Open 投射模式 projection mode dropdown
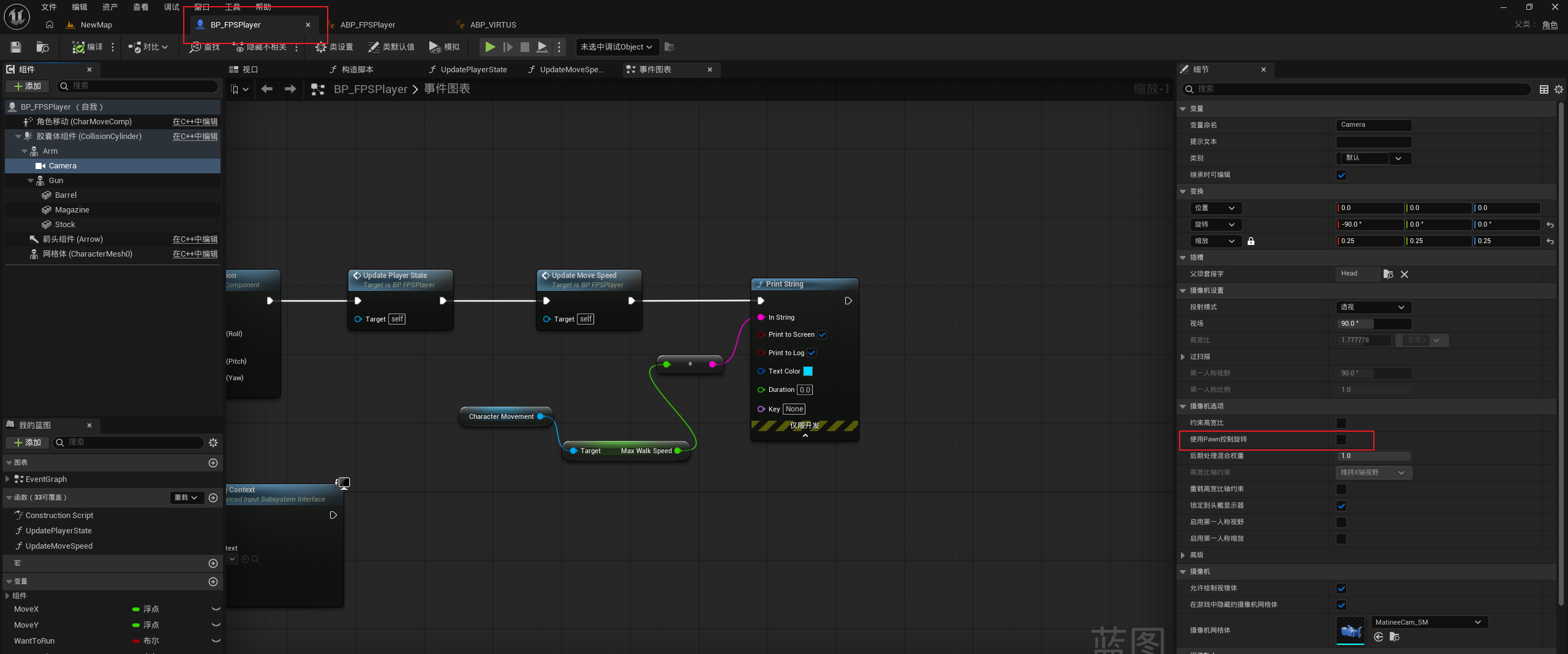Screen dimensions: 1568x654 point(1374,307)
